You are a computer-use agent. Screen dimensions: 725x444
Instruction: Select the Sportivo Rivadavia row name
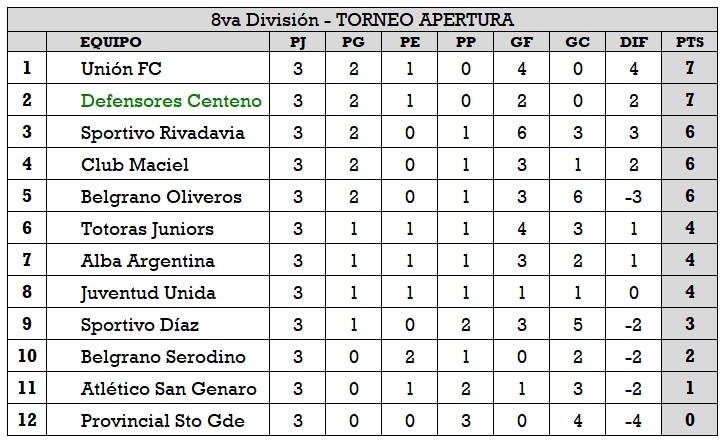point(161,133)
